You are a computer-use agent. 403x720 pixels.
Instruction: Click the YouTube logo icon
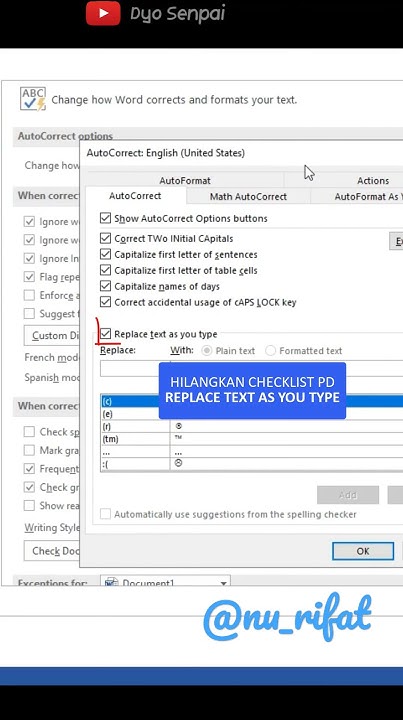(103, 13)
